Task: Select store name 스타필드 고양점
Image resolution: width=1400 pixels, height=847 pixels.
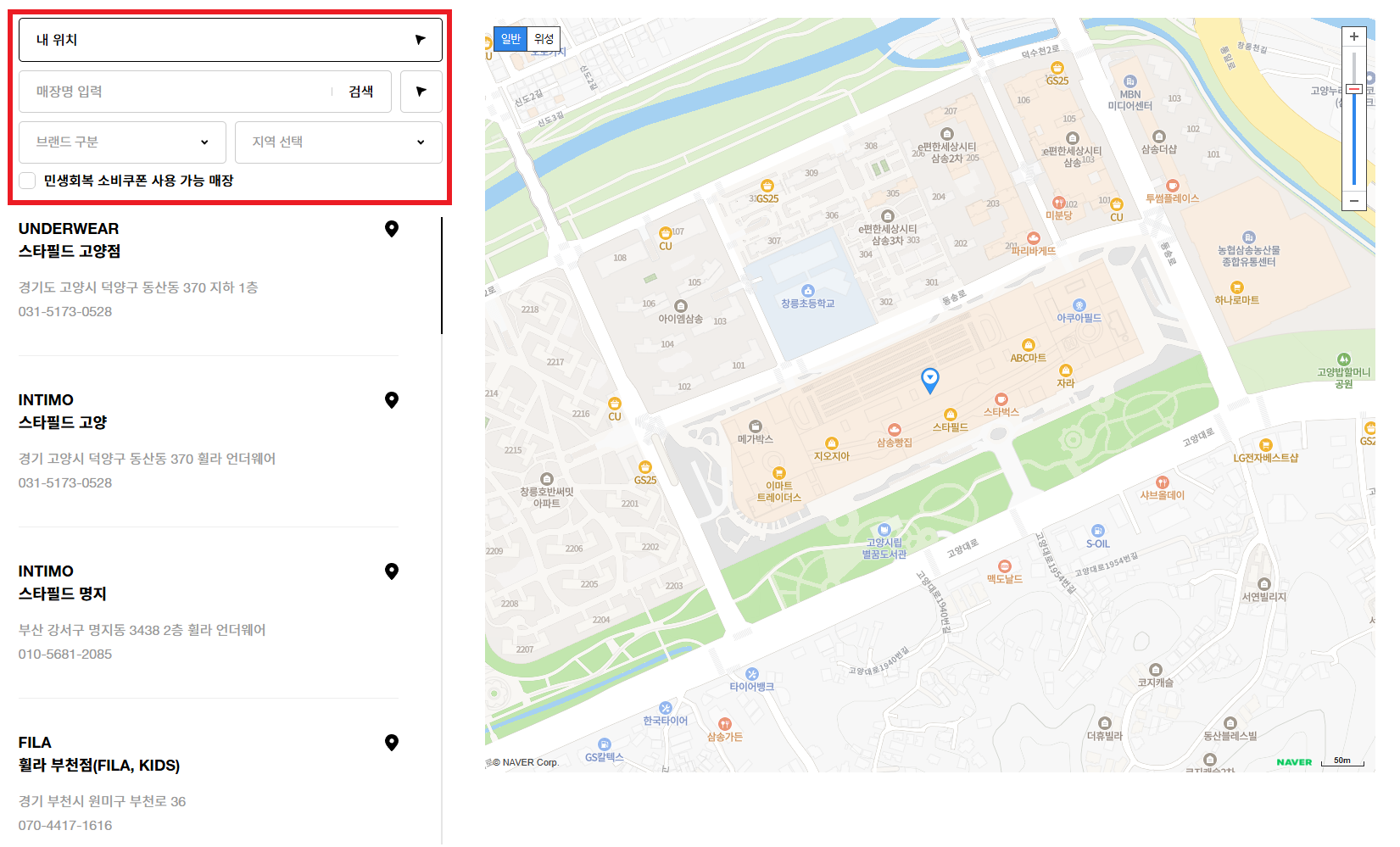Action: pyautogui.click(x=70, y=252)
